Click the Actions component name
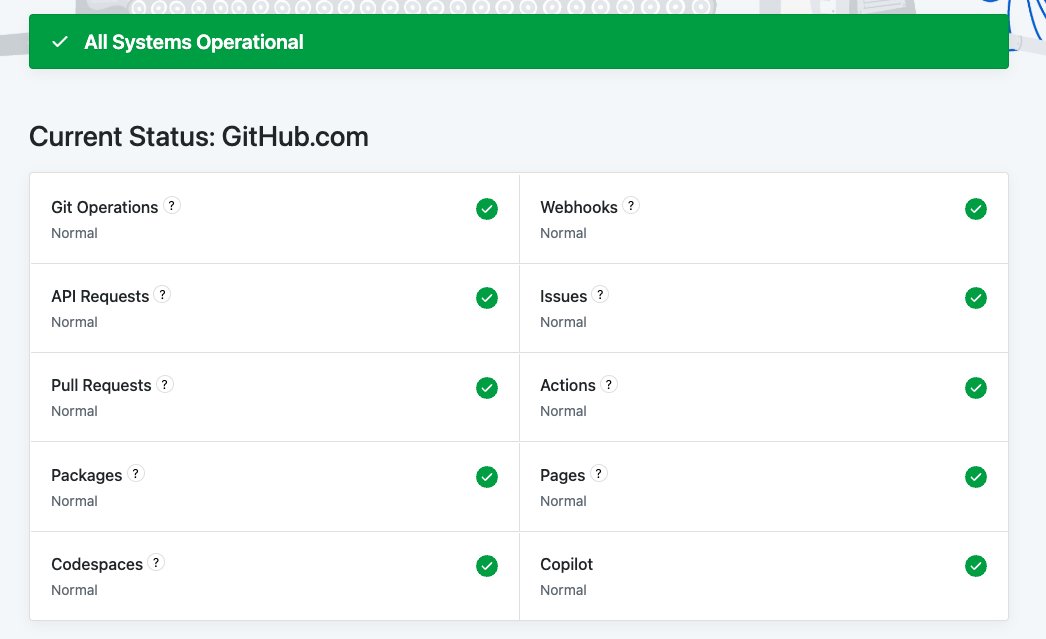This screenshot has height=639, width=1046. click(x=568, y=386)
